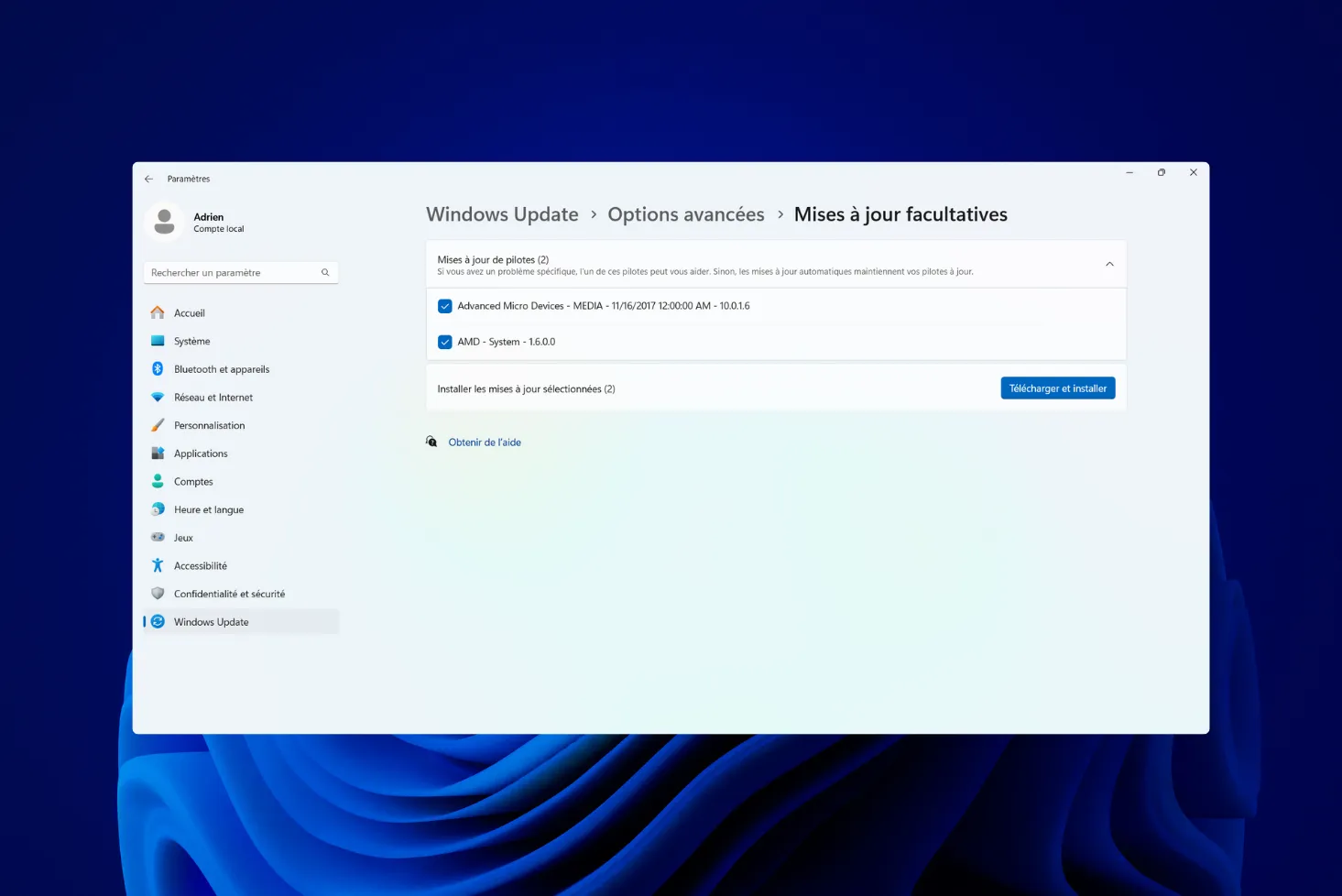This screenshot has width=1342, height=896.
Task: Select the Réseau et Internet wifi icon
Action: (158, 398)
